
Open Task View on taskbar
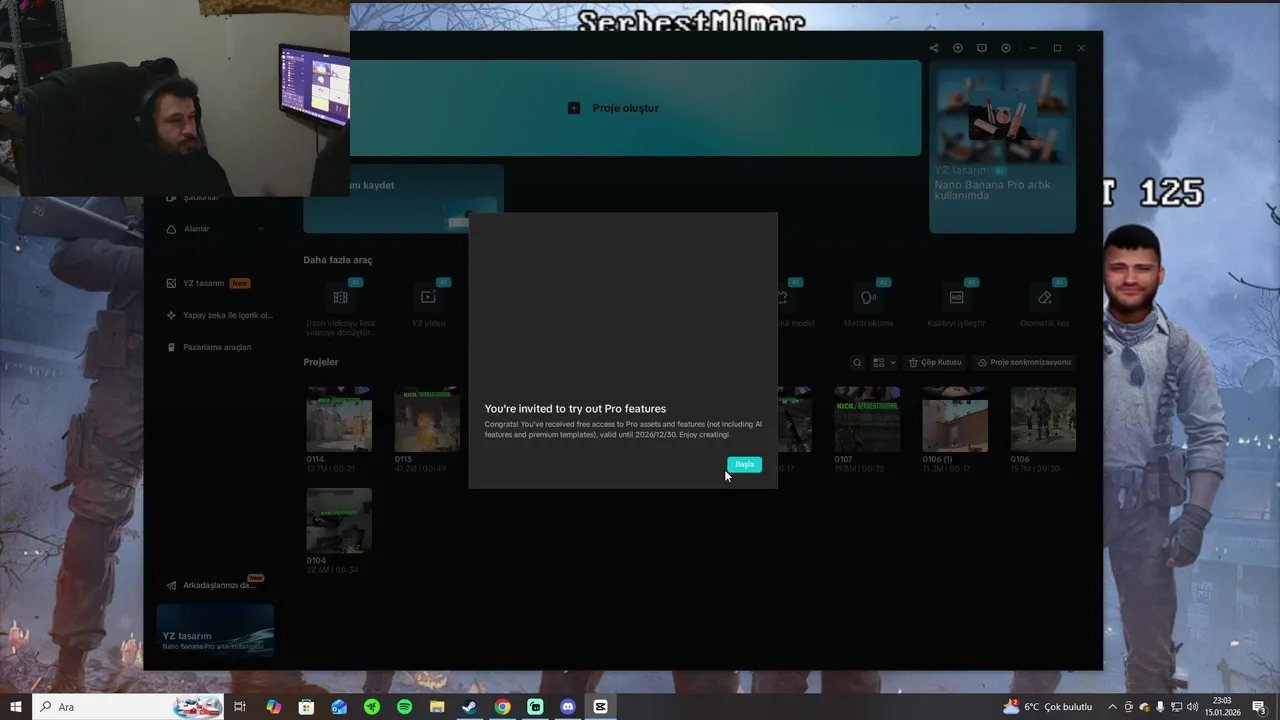click(240, 707)
